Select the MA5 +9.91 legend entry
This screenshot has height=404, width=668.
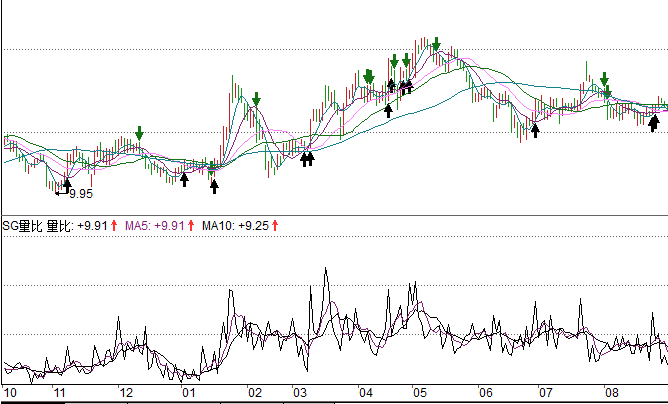click(x=155, y=225)
